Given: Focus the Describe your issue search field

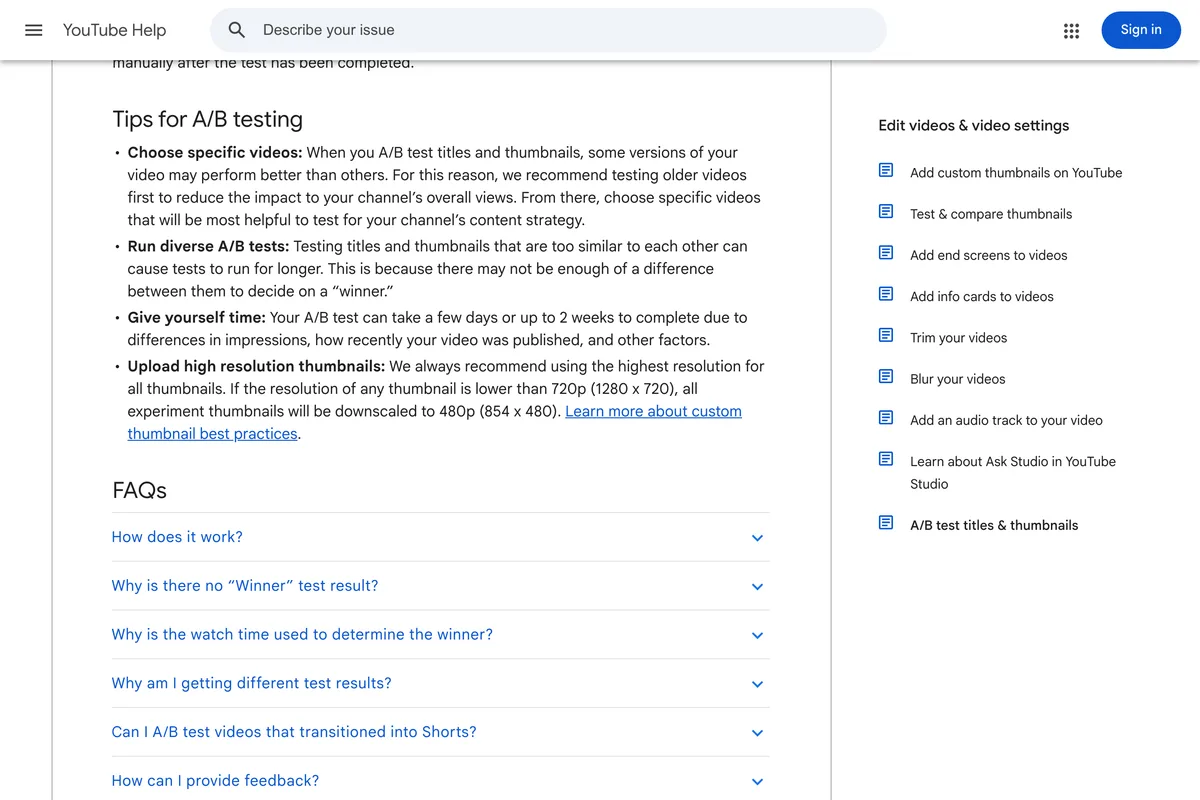Looking at the screenshot, I should tap(548, 30).
